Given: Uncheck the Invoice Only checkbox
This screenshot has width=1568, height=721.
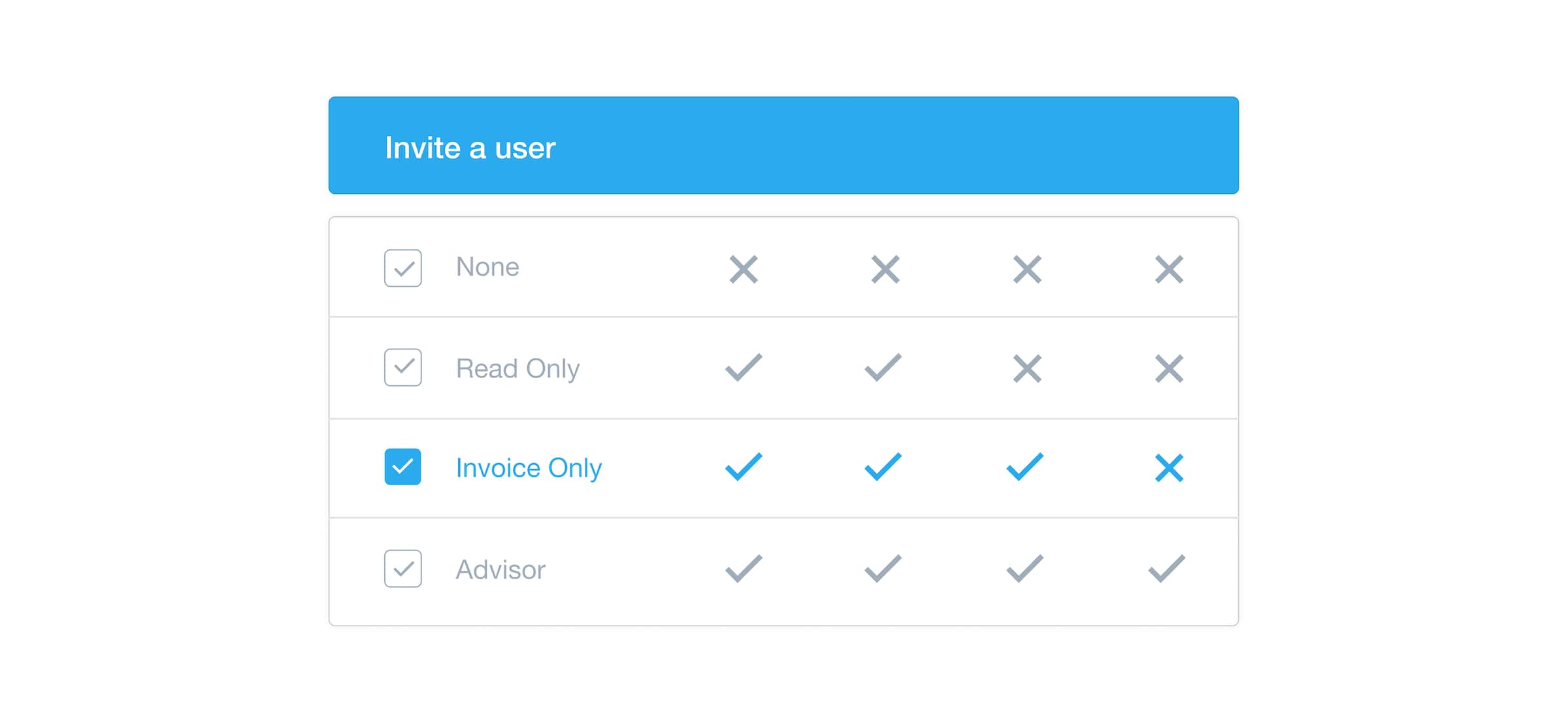Looking at the screenshot, I should pos(402,468).
